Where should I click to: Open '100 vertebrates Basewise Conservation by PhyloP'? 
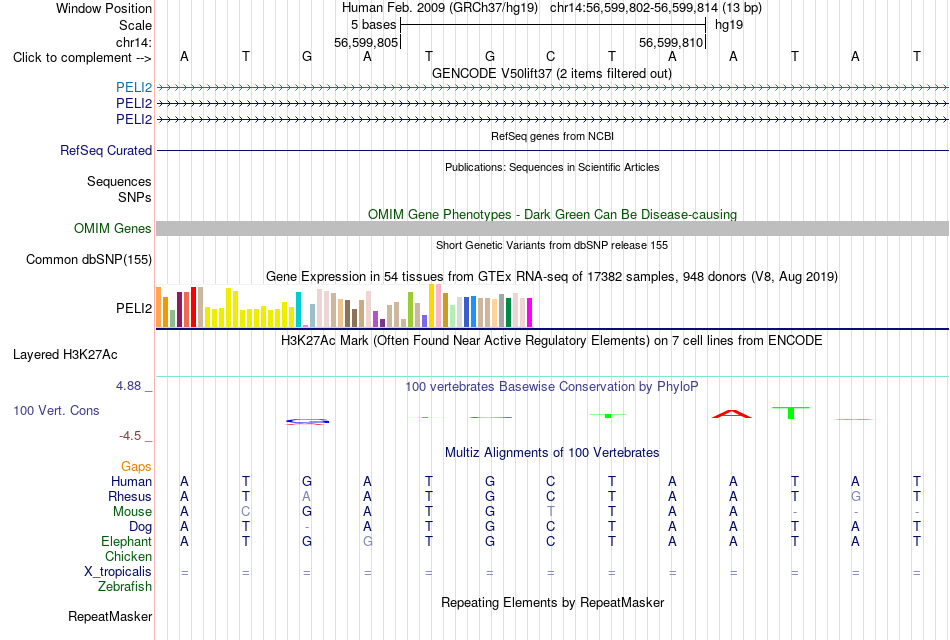click(x=551, y=387)
